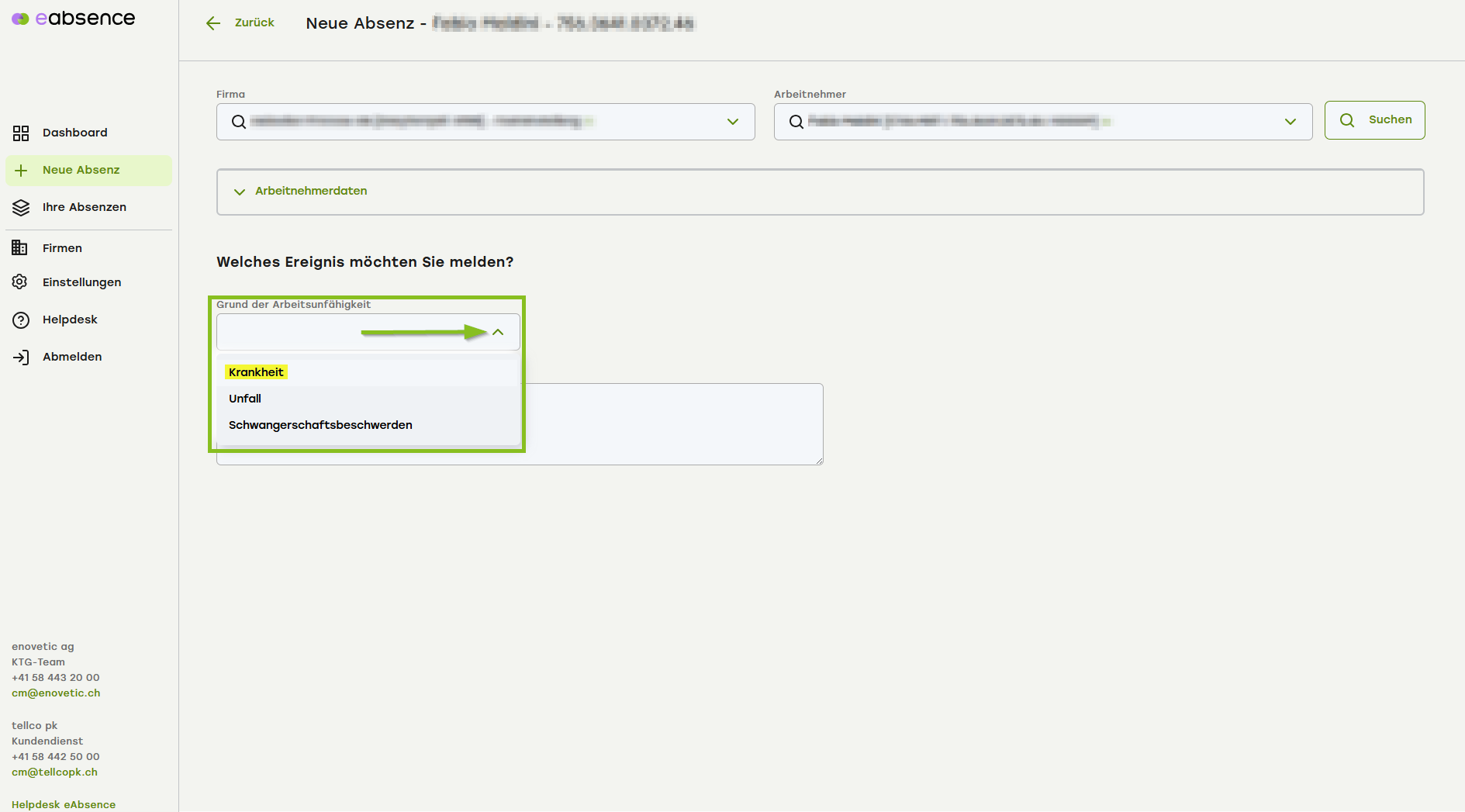Open the Firma dropdown chevron

pos(732,122)
